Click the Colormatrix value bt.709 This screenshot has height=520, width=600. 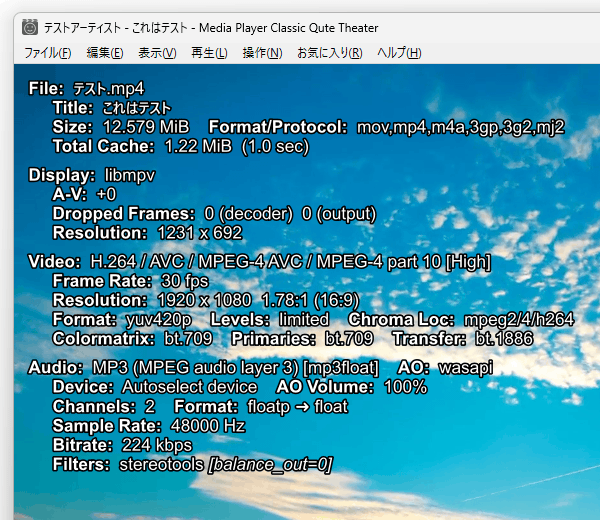(x=188, y=339)
